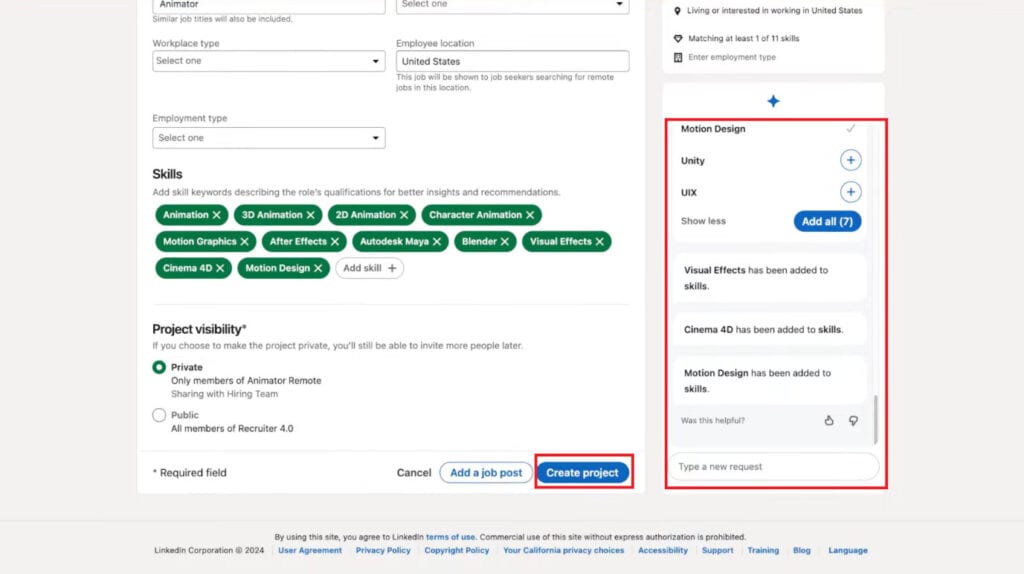Click the Animator job title field
The height and width of the screenshot is (574, 1024).
point(268,5)
